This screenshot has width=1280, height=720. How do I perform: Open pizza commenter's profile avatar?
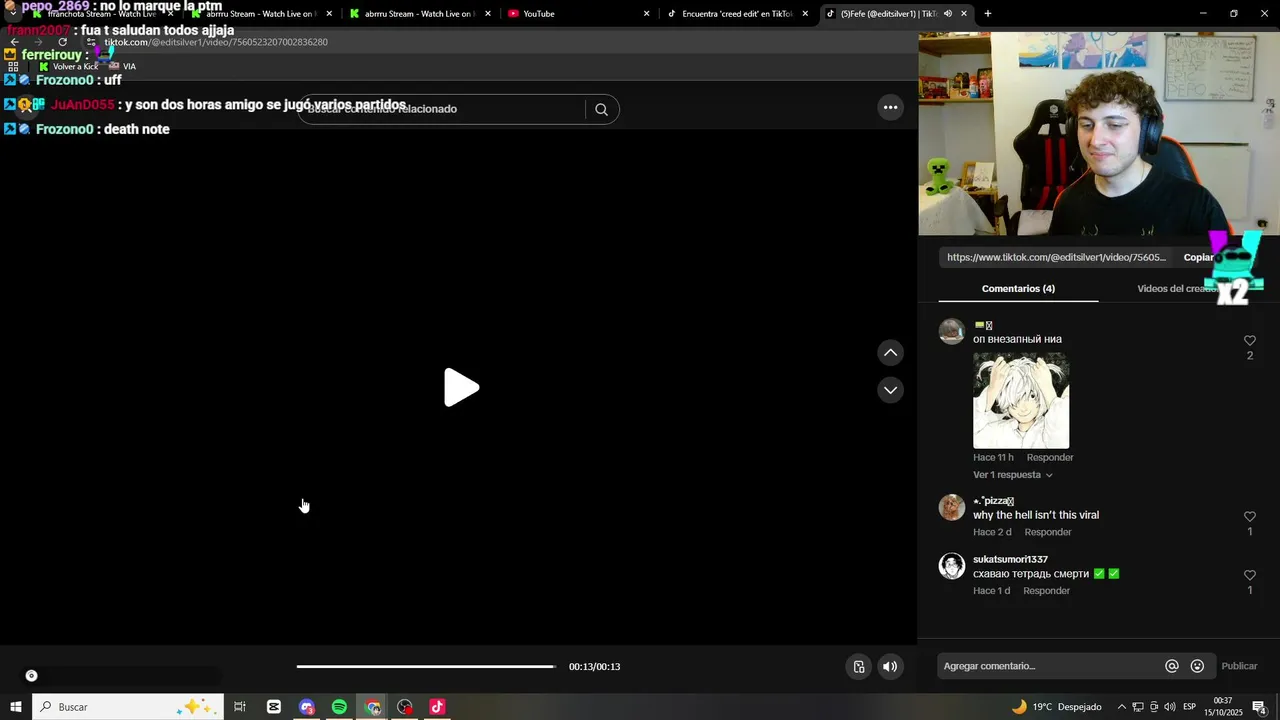tap(951, 507)
